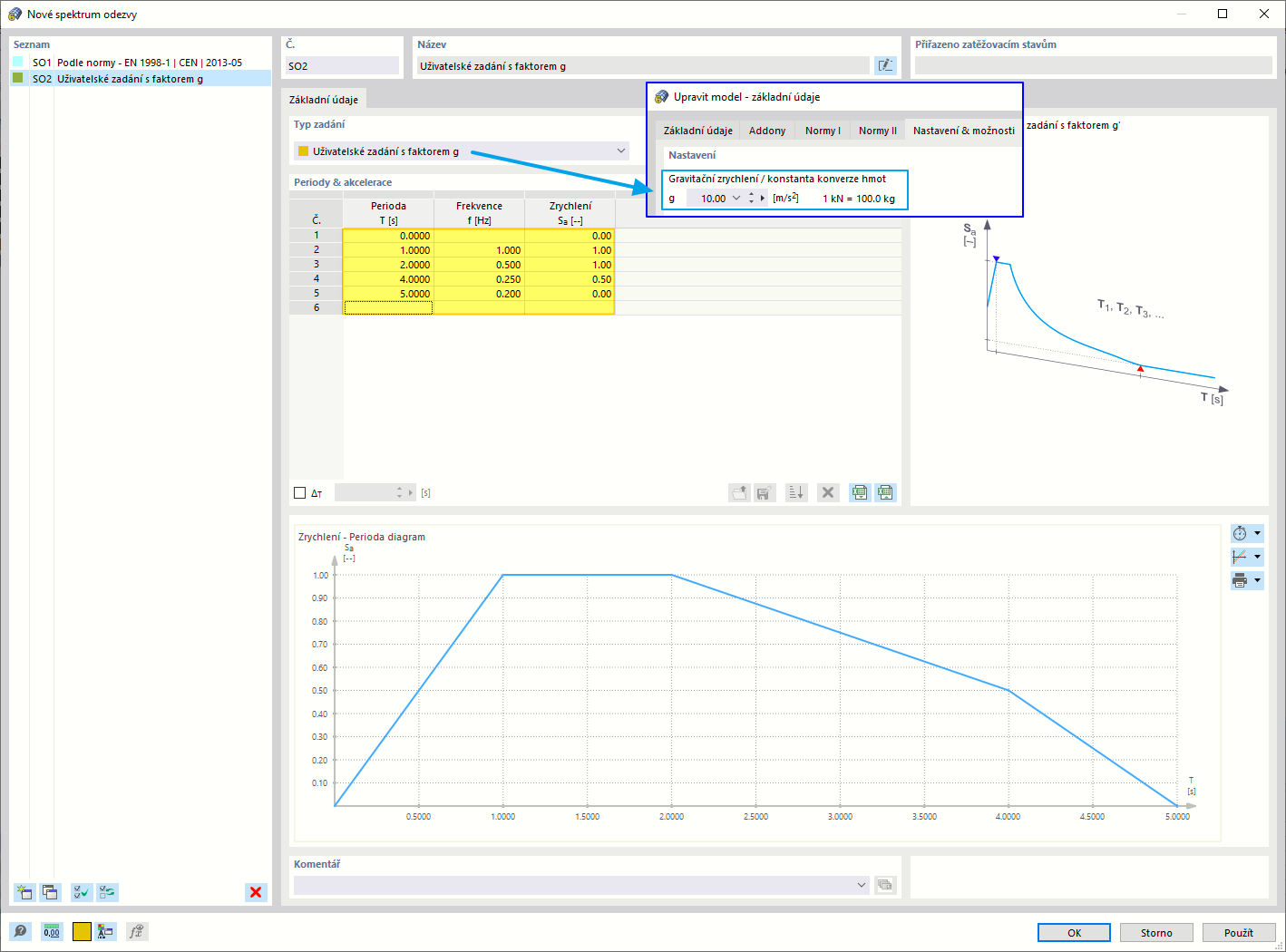The image size is (1286, 952).
Task: Click the formula fx view icon
Action: click(x=136, y=931)
